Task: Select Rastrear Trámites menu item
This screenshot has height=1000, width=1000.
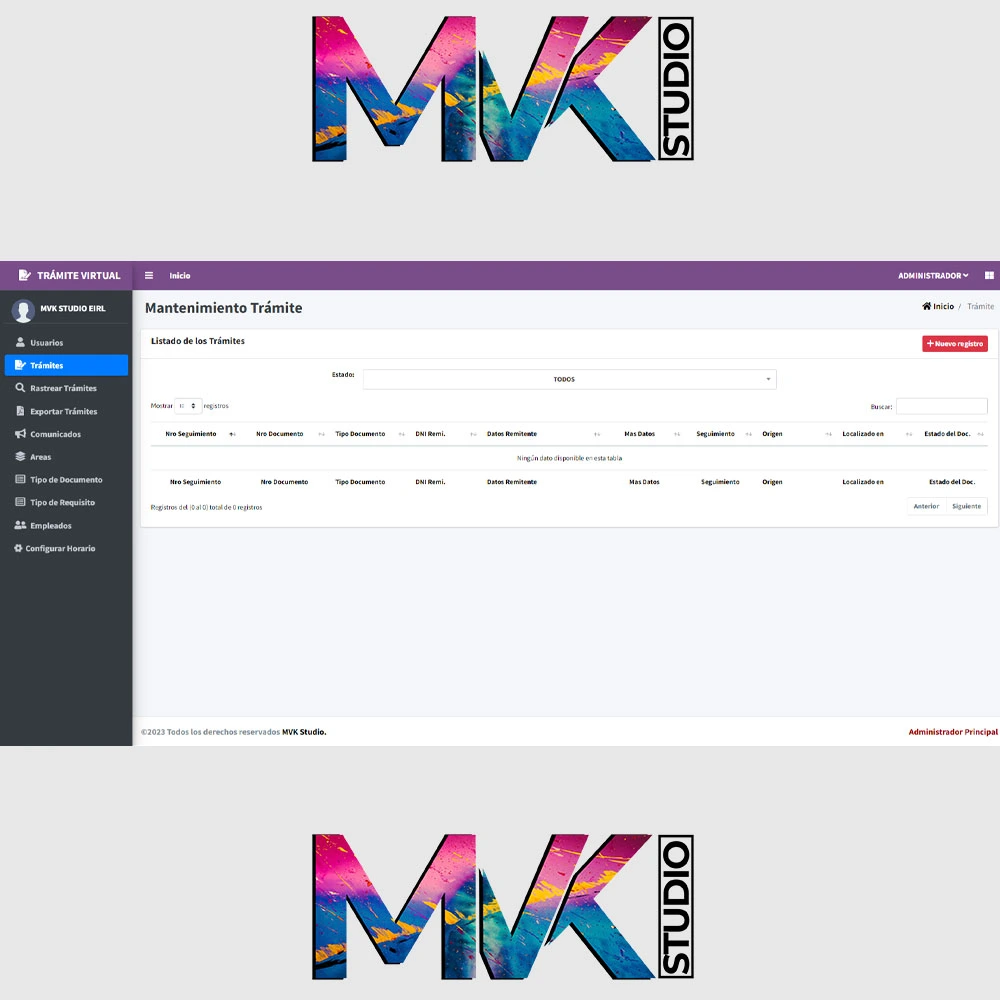Action: [x=66, y=388]
